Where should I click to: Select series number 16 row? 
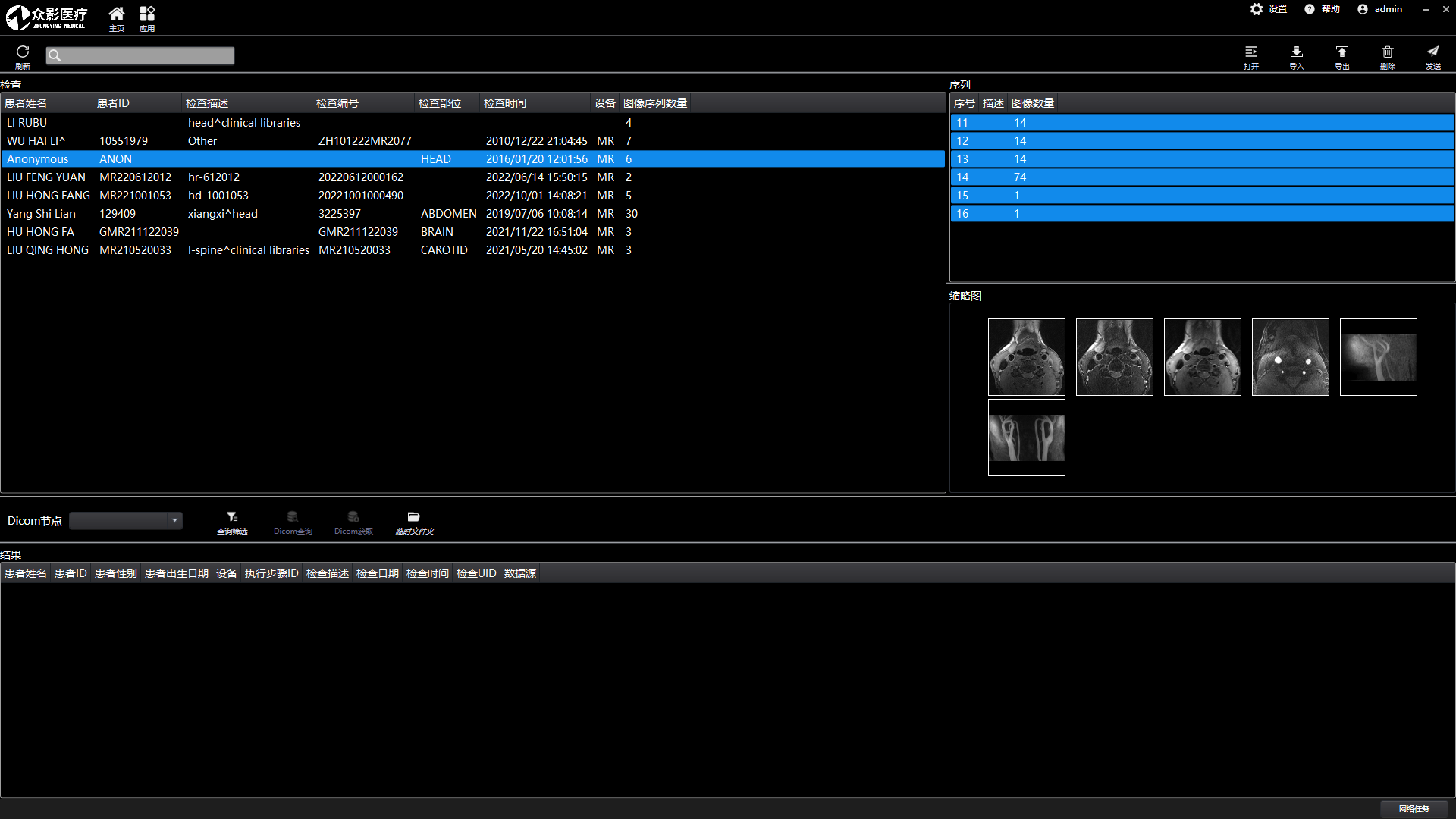pos(1202,214)
